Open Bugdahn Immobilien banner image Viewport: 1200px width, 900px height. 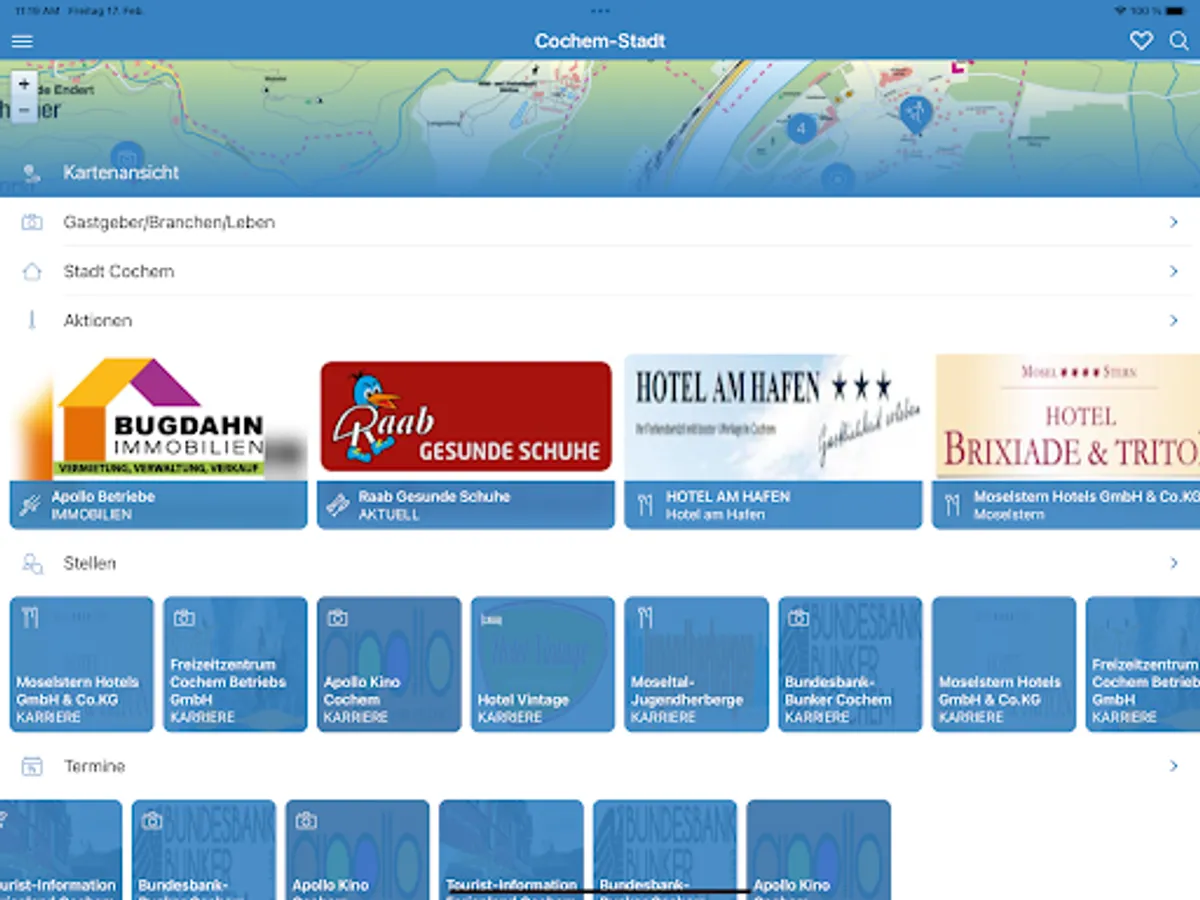(x=159, y=418)
